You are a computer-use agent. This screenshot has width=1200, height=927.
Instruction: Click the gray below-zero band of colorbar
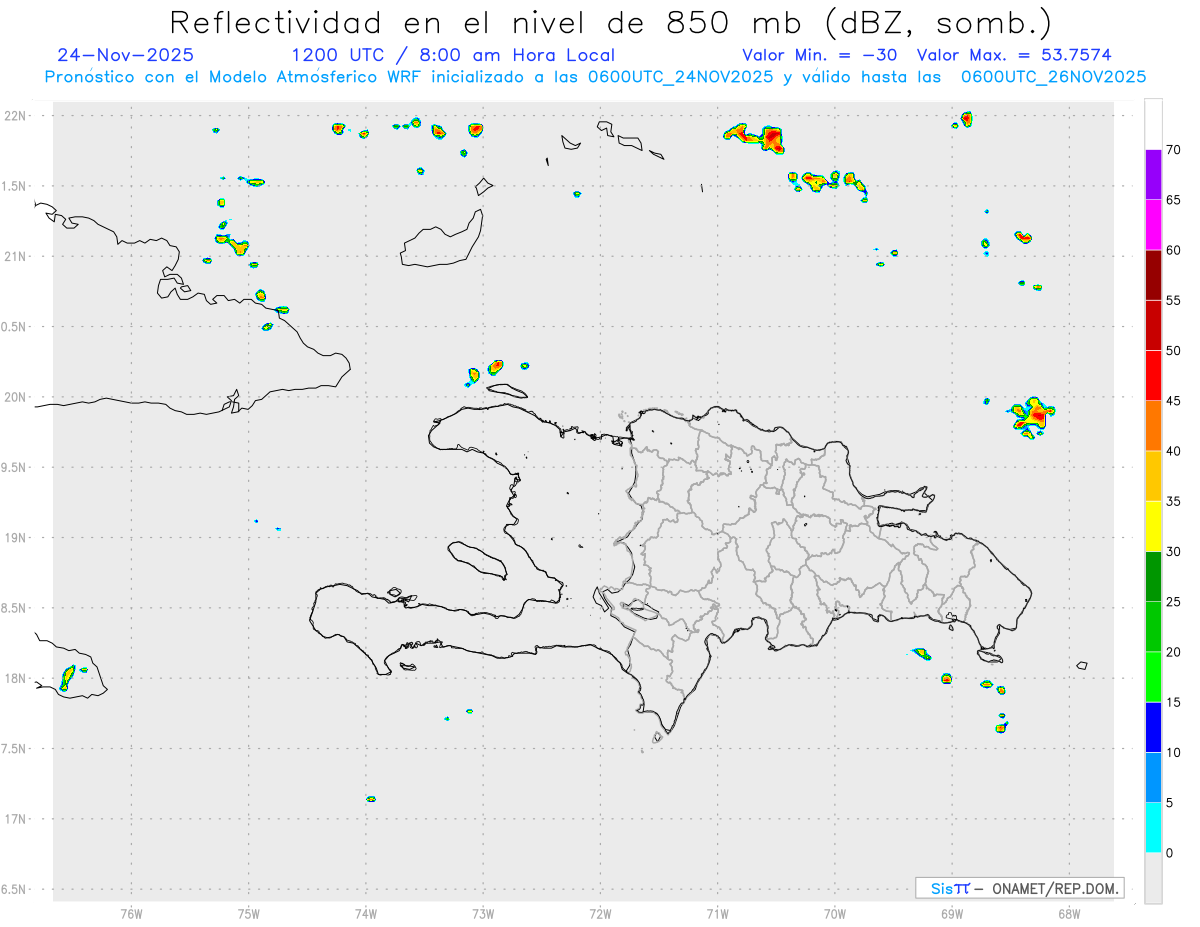tap(1153, 878)
